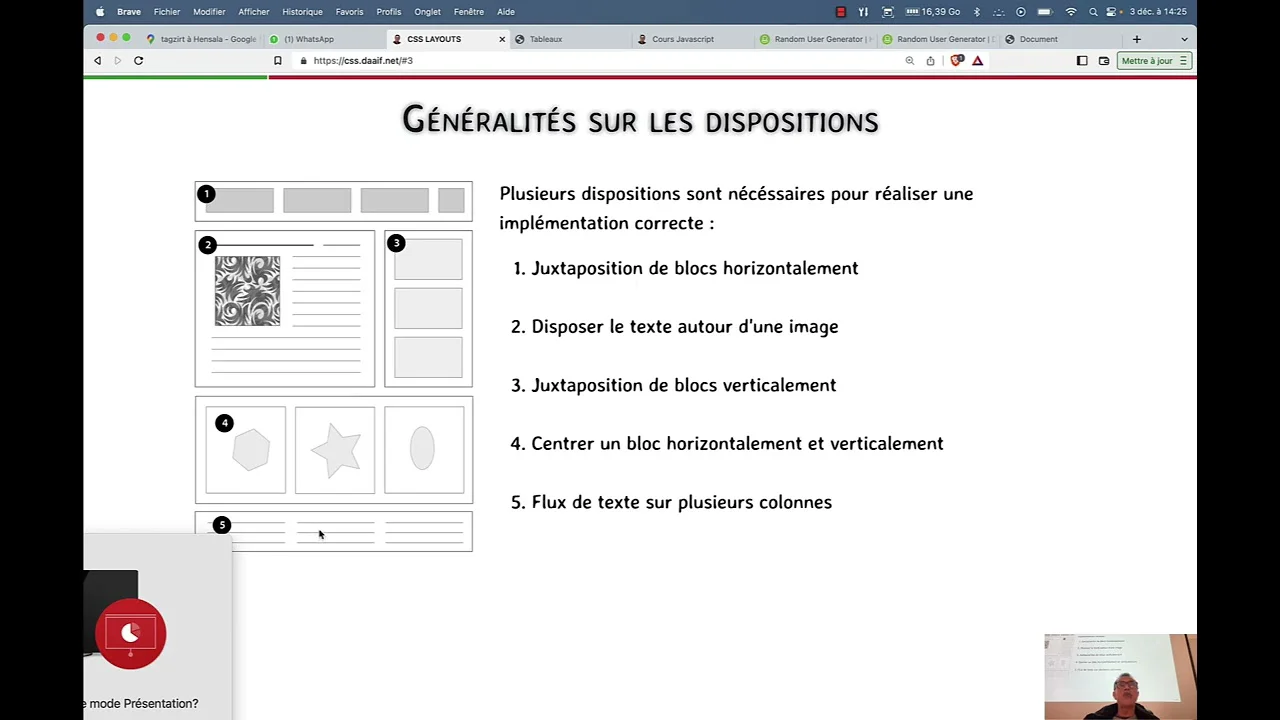Viewport: 1280px width, 720px height.
Task: Open the Fichier menu
Action: 167,12
